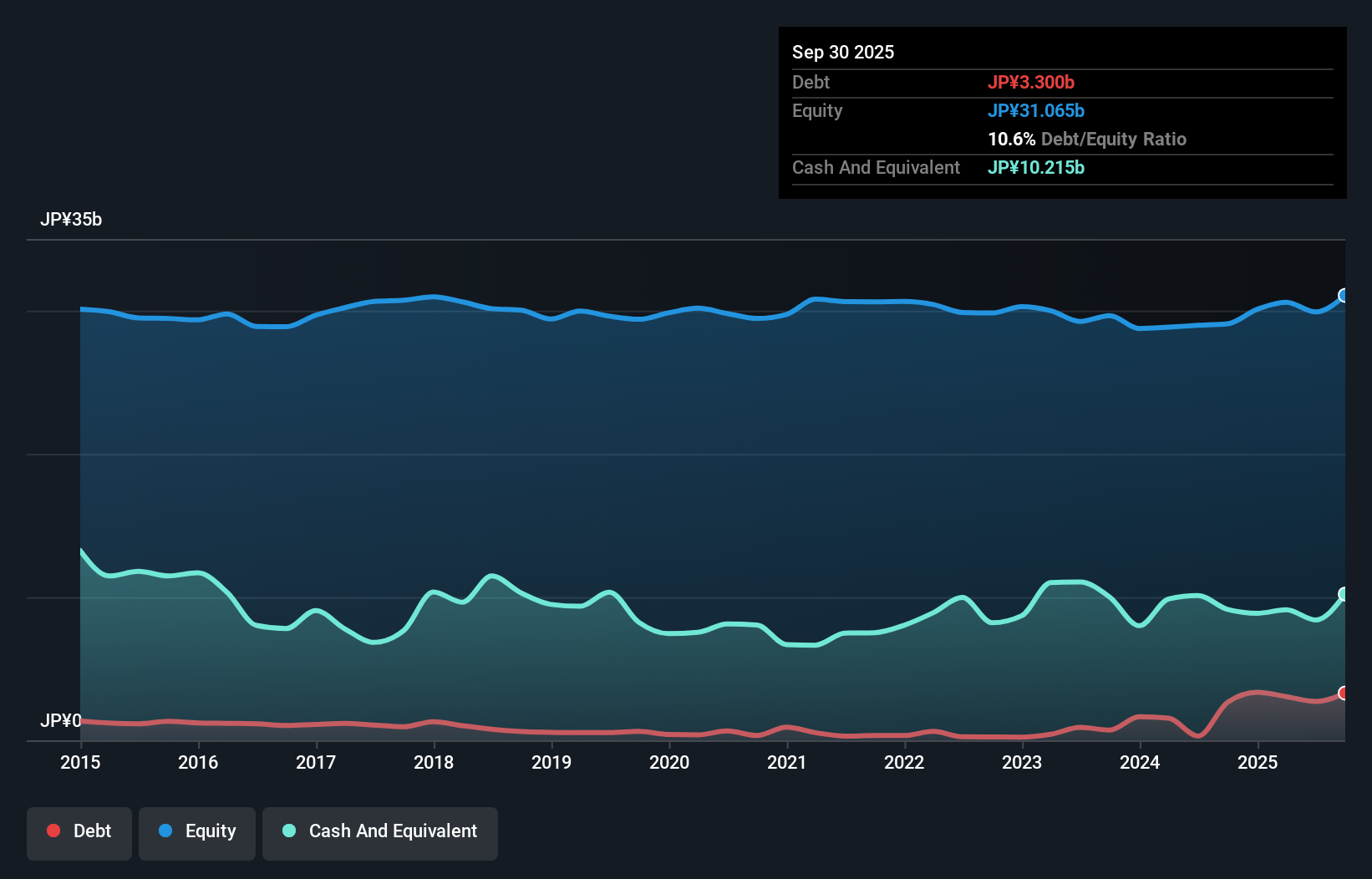Click the Cash And Equivalent tooltip label

click(x=876, y=167)
